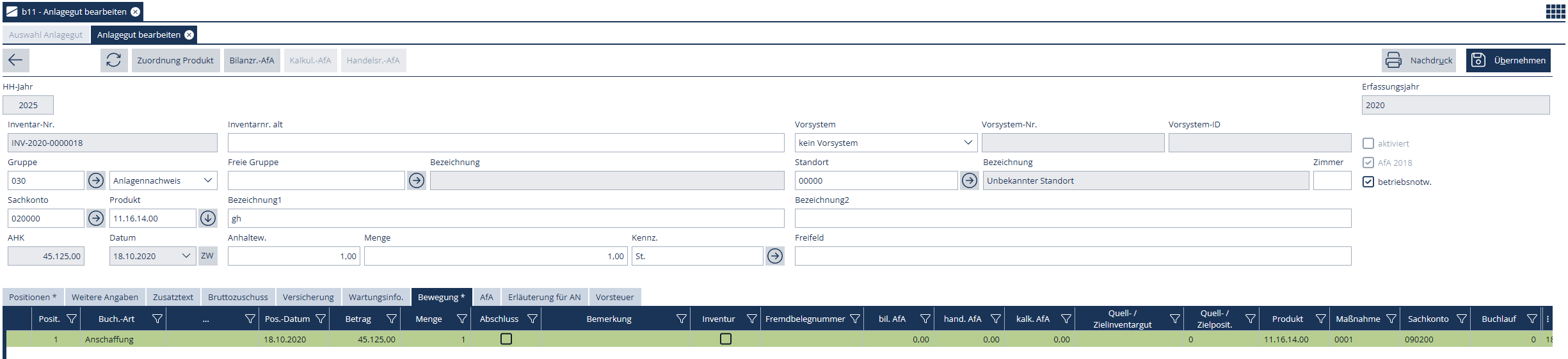The image size is (1568, 359).
Task: Uncheck the betriebsnotw. checkbox
Action: (1368, 182)
